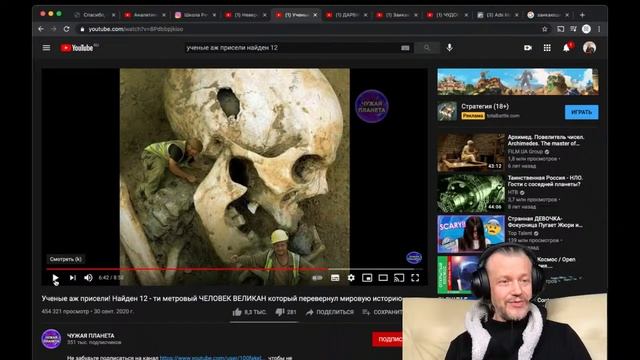Image resolution: width=640 pixels, height=360 pixels.
Task: Switch to the (1) ЧУДО tab
Action: click(x=447, y=15)
